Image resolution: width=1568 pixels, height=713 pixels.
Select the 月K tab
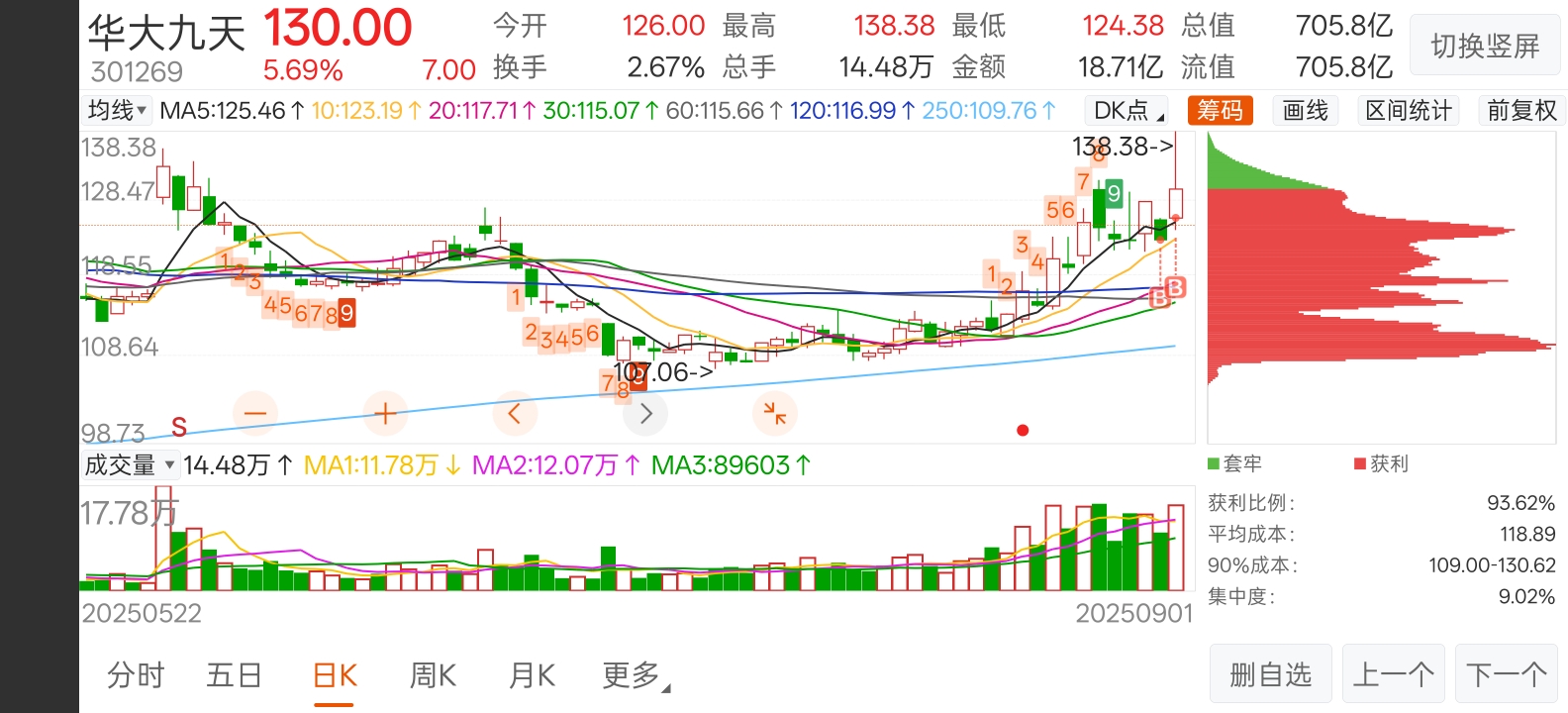[x=532, y=675]
